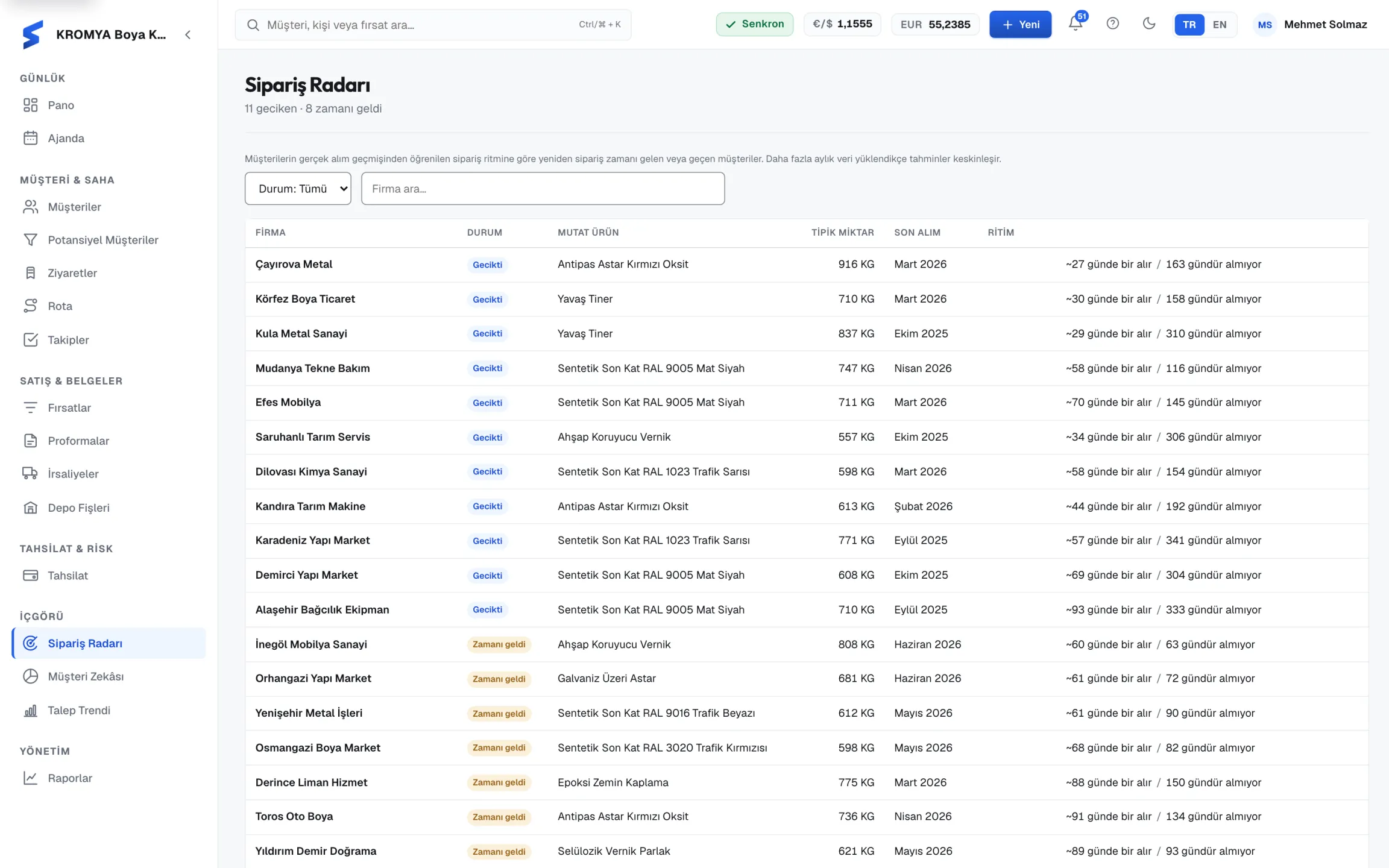Open the help question-mark icon
The width and height of the screenshot is (1389, 868).
1113,24
